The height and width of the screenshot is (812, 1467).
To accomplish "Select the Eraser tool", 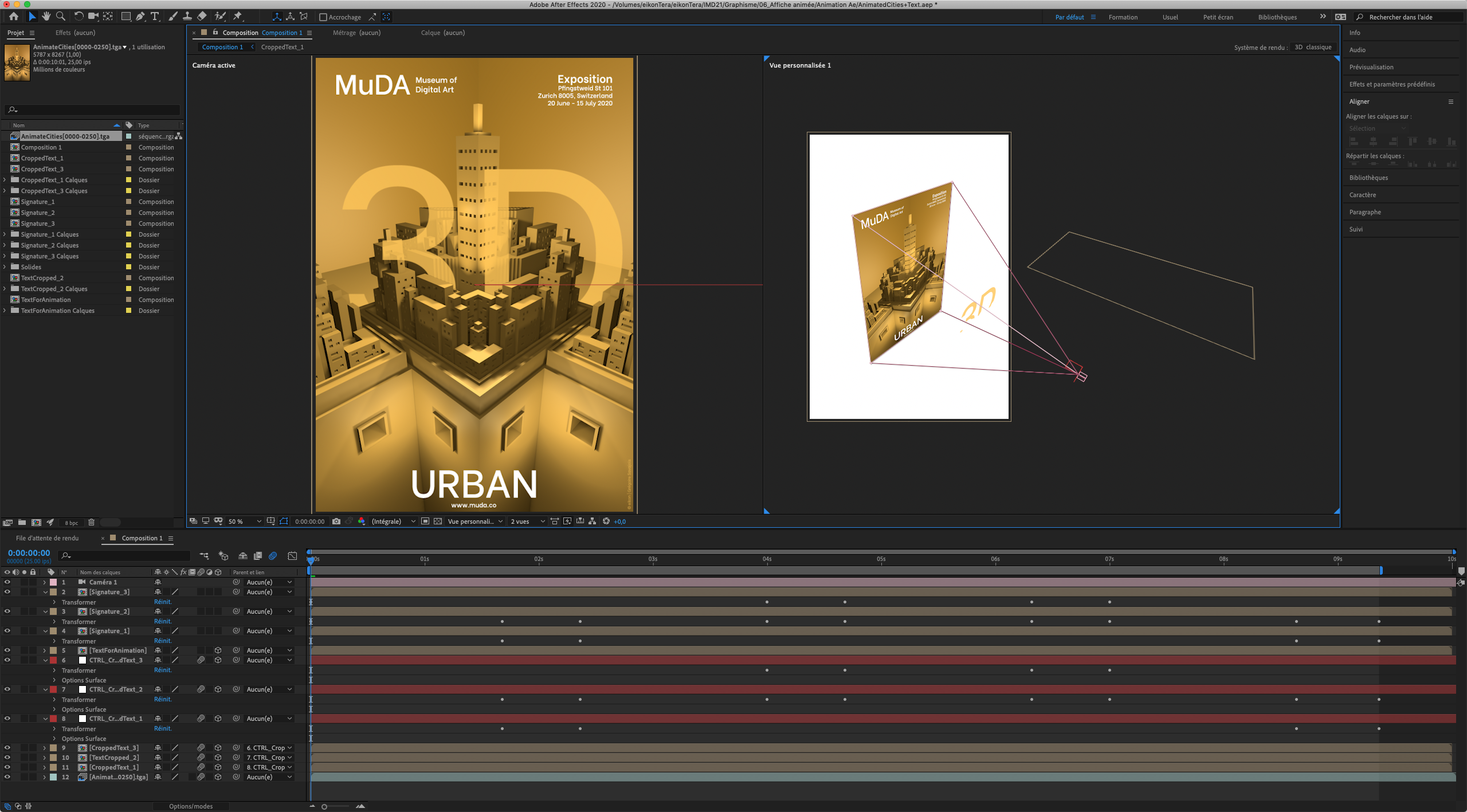I will tap(202, 17).
